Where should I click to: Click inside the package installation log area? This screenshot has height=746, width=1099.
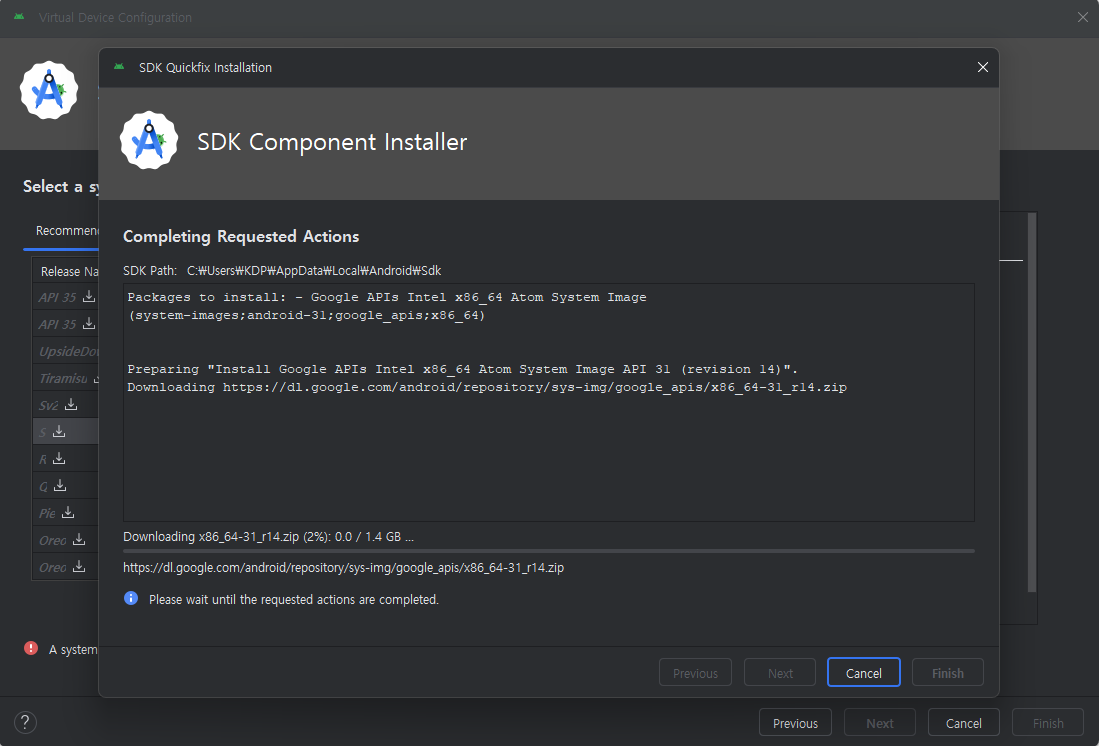tap(549, 402)
